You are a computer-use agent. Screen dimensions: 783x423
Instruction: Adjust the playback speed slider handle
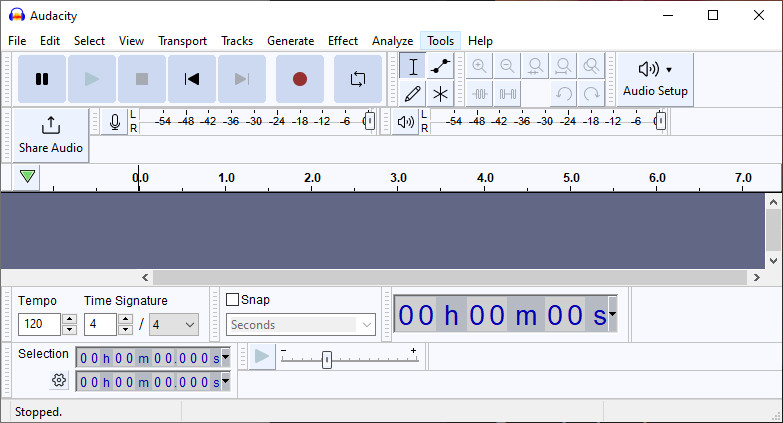(x=327, y=360)
